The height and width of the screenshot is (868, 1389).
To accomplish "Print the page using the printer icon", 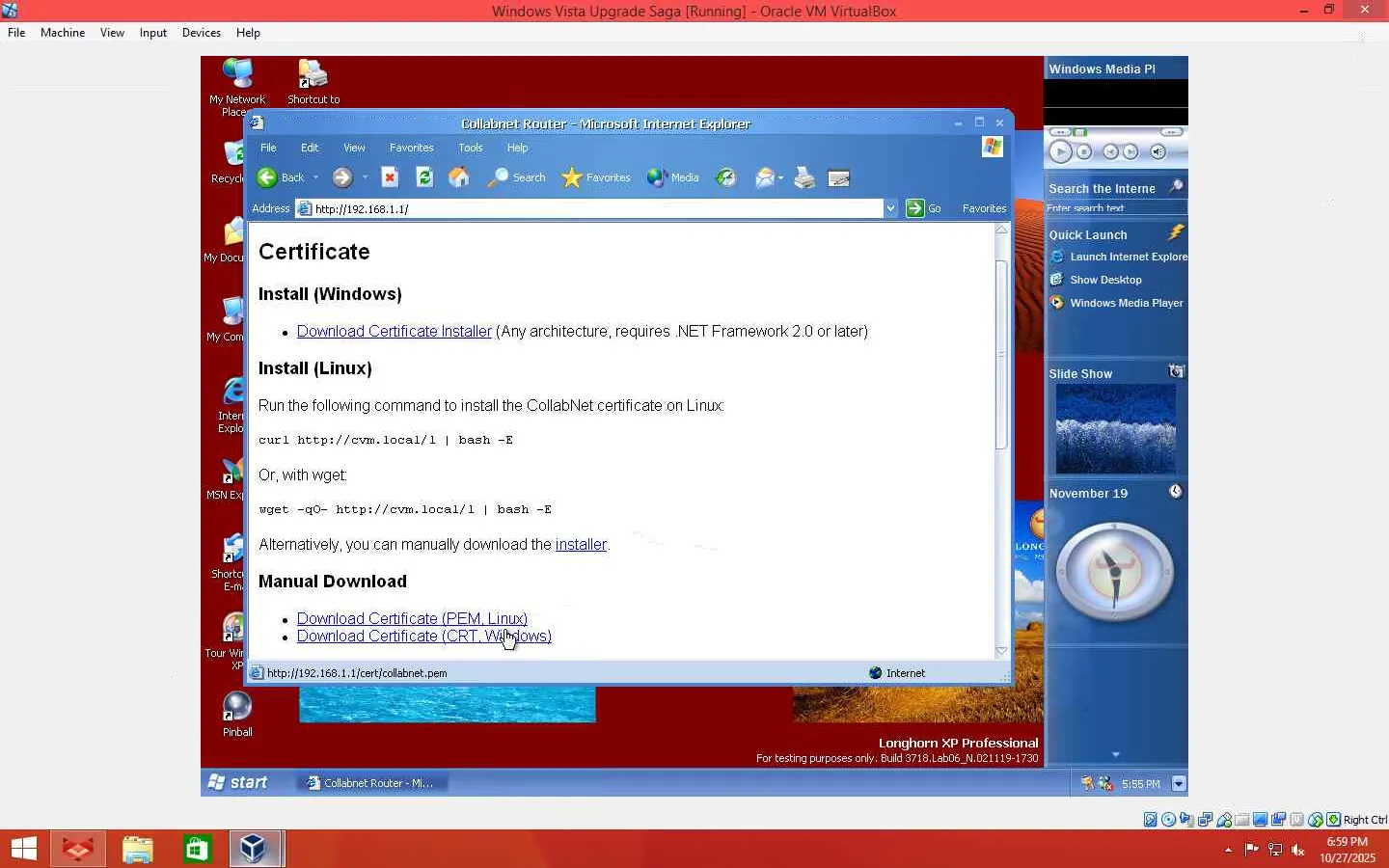I will 804,177.
